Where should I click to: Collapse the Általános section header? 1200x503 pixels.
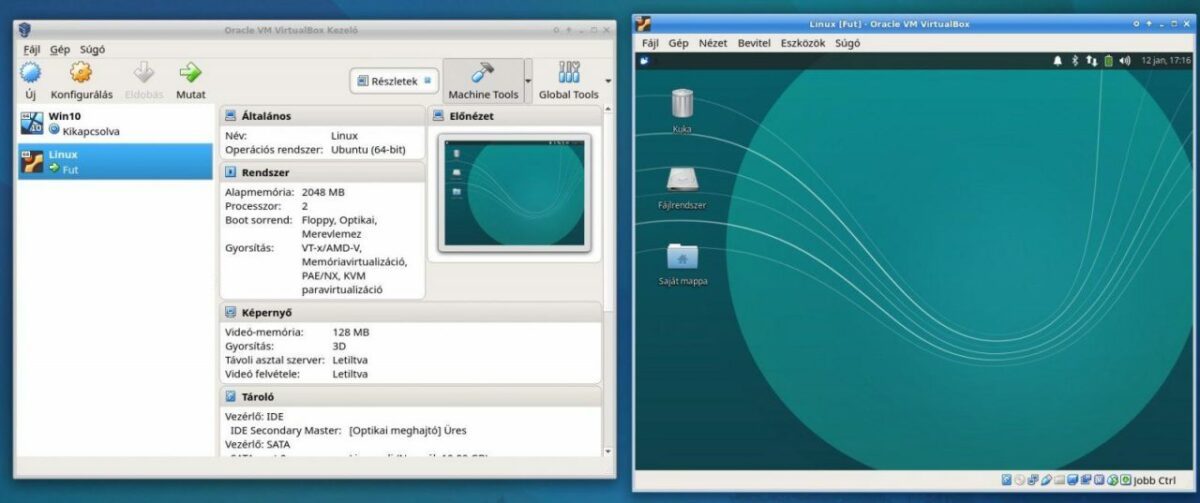322,116
